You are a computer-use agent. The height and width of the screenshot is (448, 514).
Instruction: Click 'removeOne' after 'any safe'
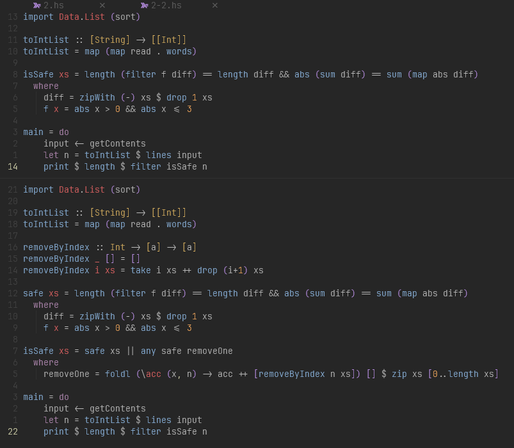210,351
